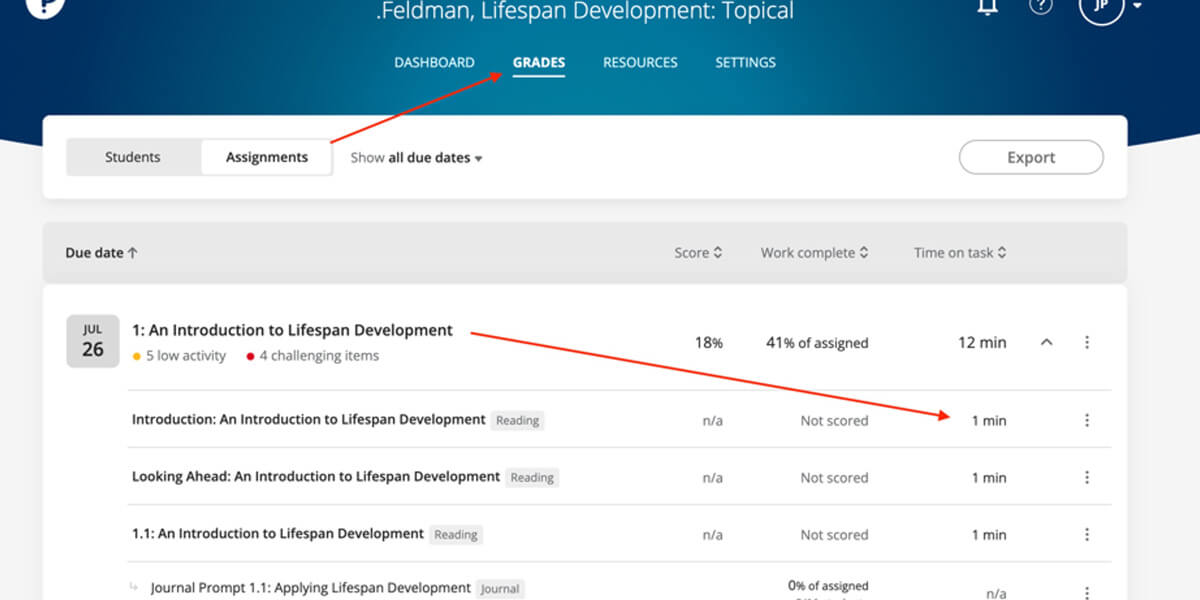
Task: Open the three-dot menu for Looking Ahead reading
Action: click(x=1087, y=478)
